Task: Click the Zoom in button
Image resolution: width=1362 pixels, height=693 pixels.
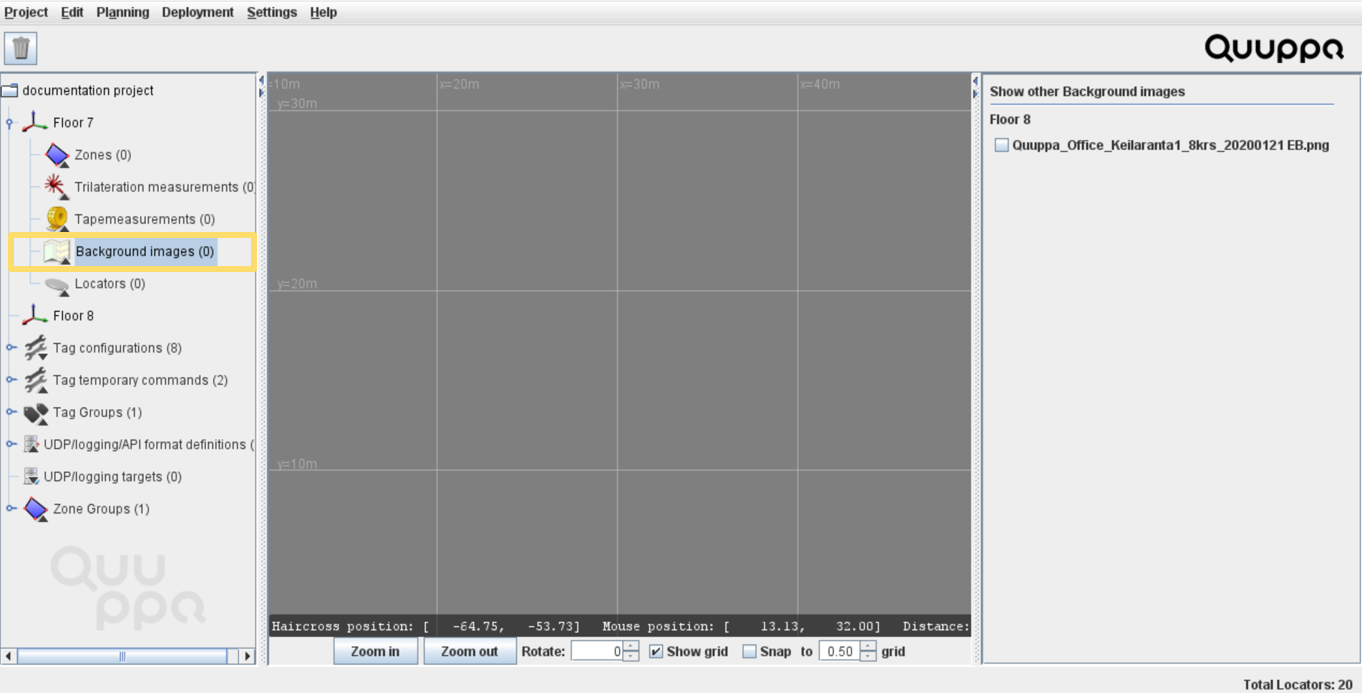Action: tap(375, 651)
